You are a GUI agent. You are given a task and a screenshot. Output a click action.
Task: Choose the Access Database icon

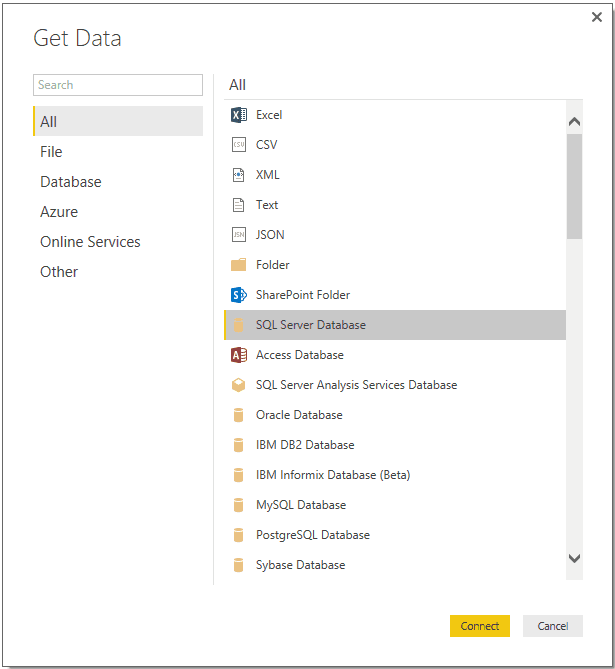click(x=239, y=355)
